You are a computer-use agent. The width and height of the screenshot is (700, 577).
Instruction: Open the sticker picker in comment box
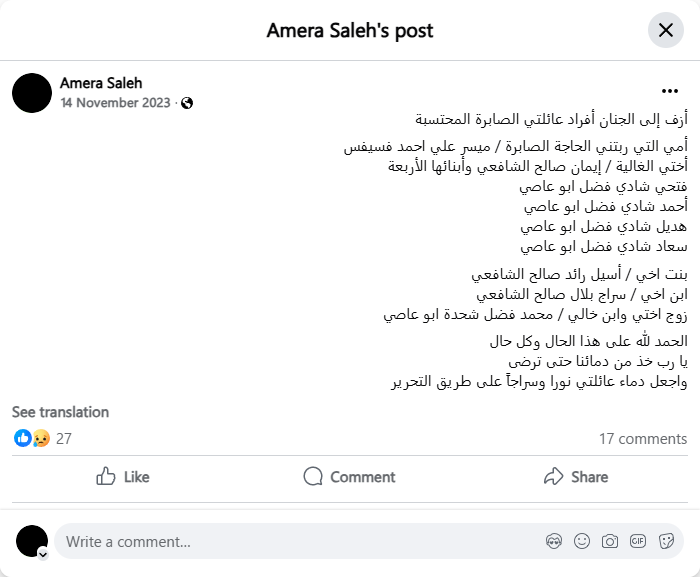click(666, 542)
